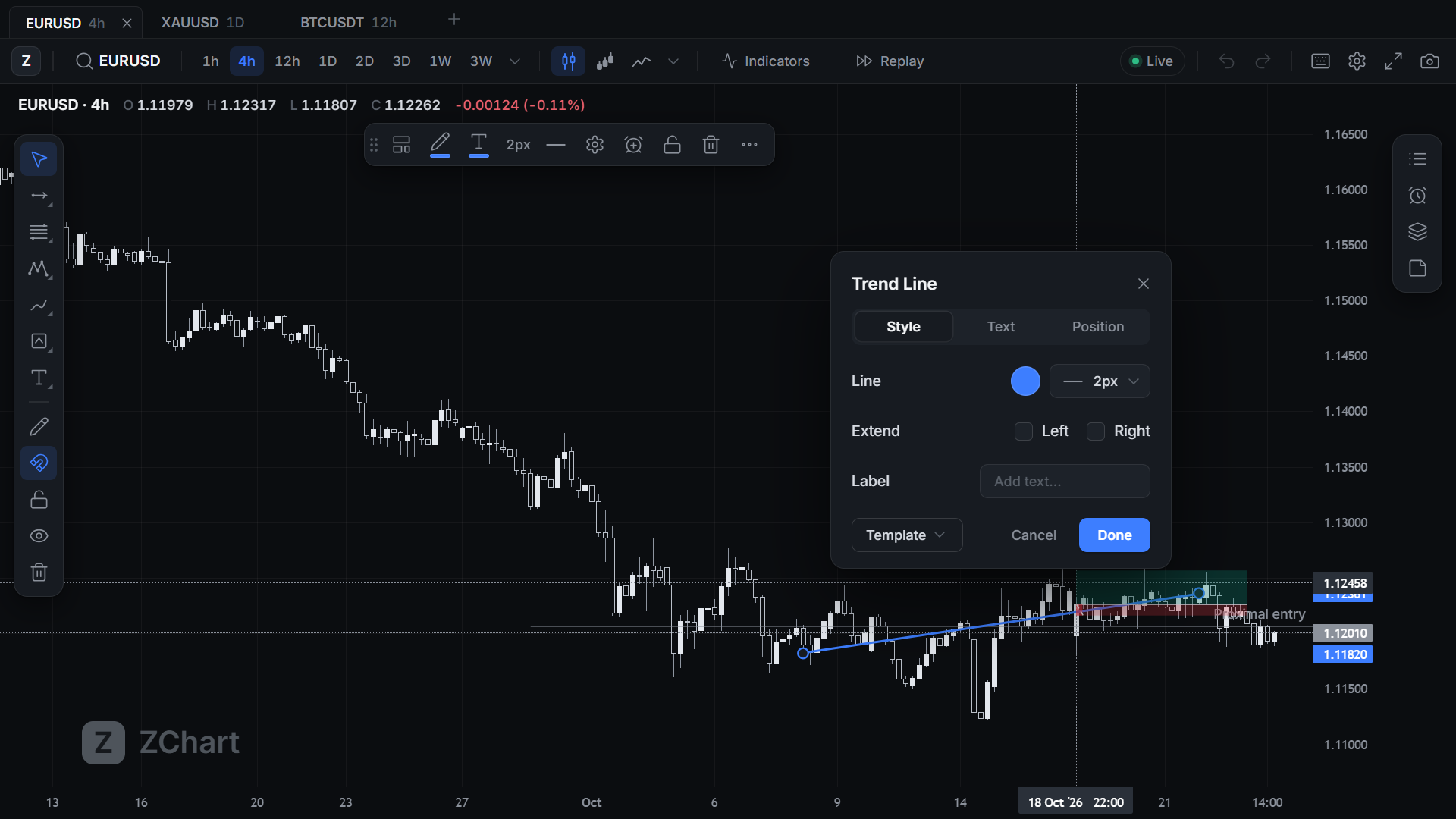Image resolution: width=1456 pixels, height=819 pixels.
Task: Select the patterns zigzag tool
Action: click(39, 268)
